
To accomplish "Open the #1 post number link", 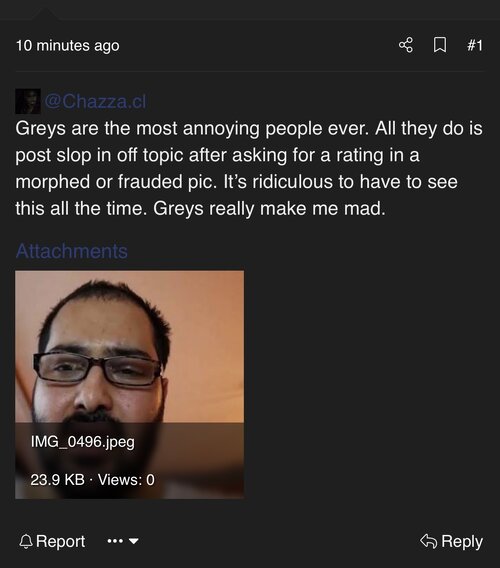I will [x=475, y=45].
